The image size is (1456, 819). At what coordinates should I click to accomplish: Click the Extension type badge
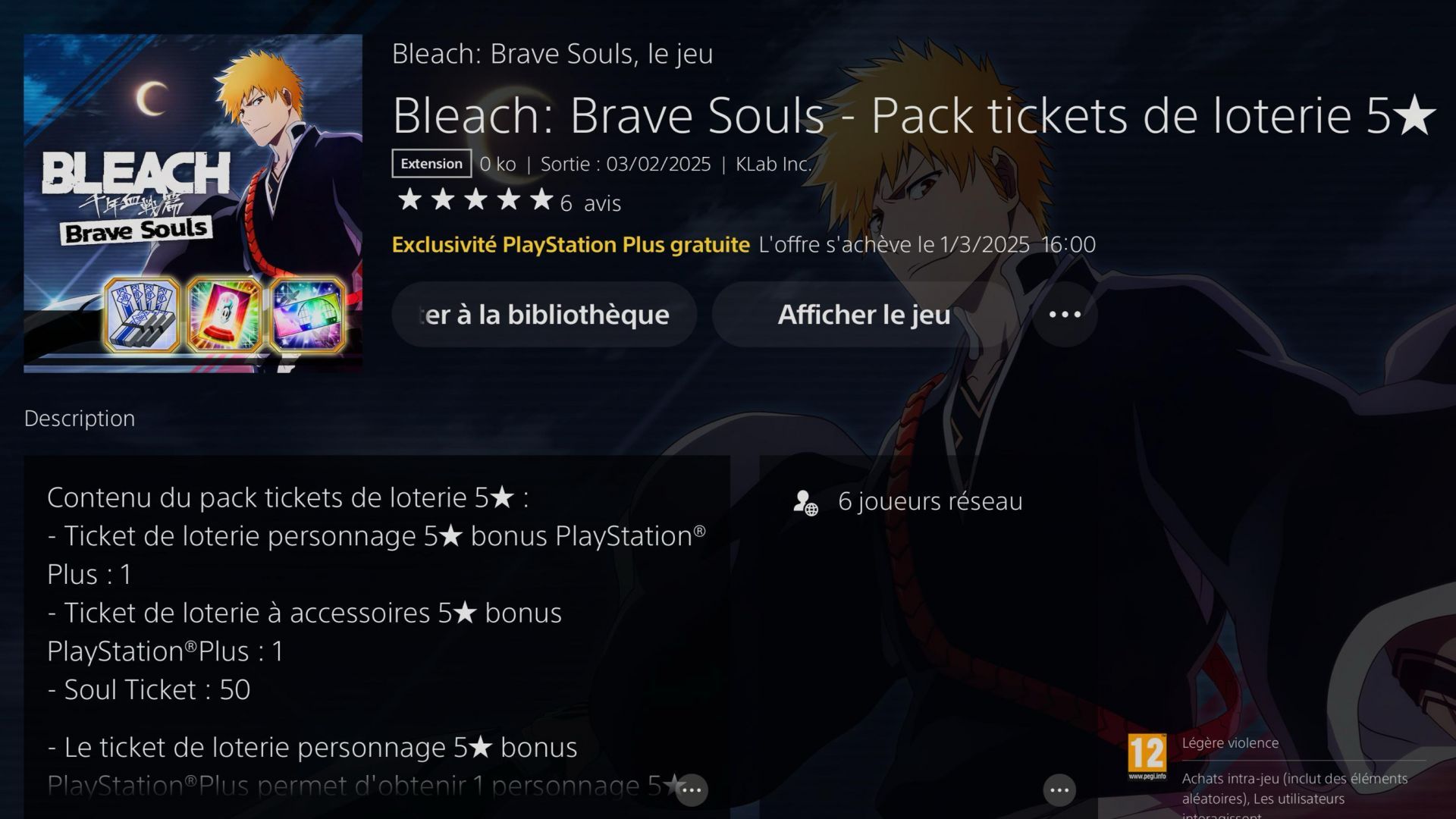coord(431,164)
